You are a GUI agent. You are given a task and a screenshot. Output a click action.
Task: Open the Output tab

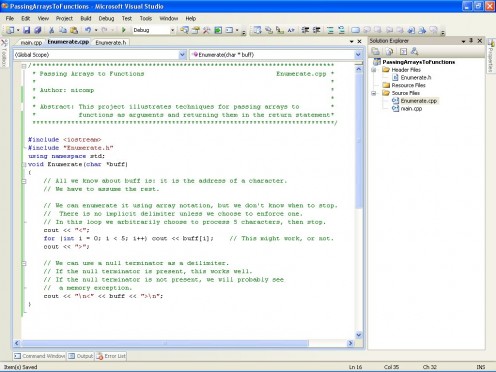(81, 356)
